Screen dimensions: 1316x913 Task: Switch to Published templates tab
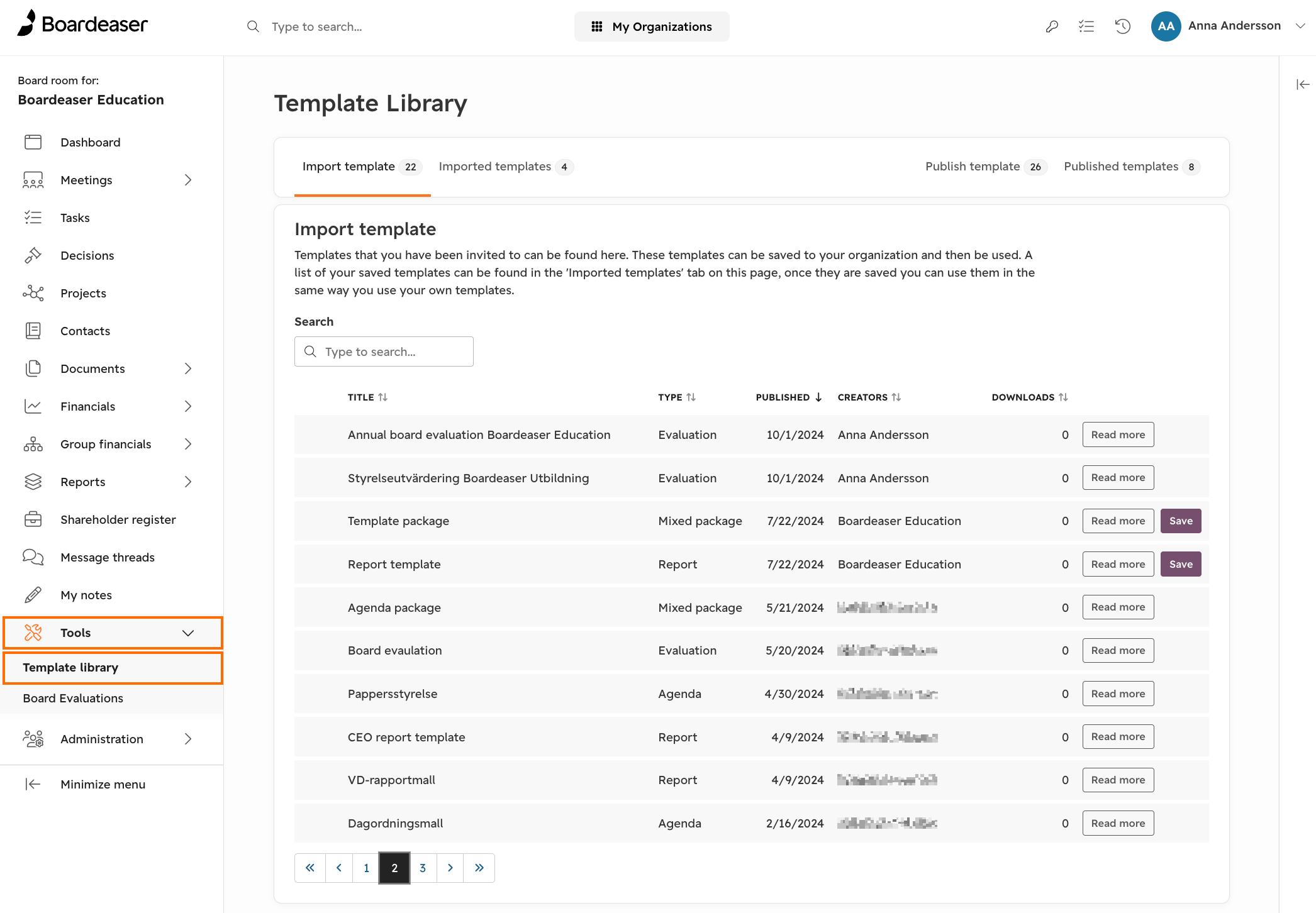(1132, 167)
